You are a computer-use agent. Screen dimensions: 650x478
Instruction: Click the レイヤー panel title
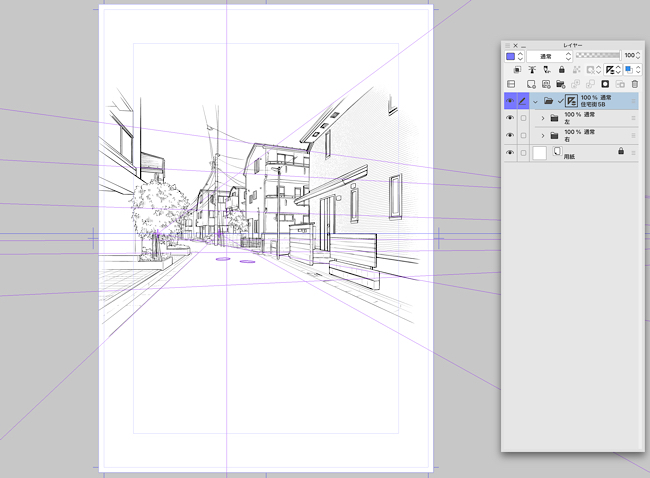click(573, 45)
